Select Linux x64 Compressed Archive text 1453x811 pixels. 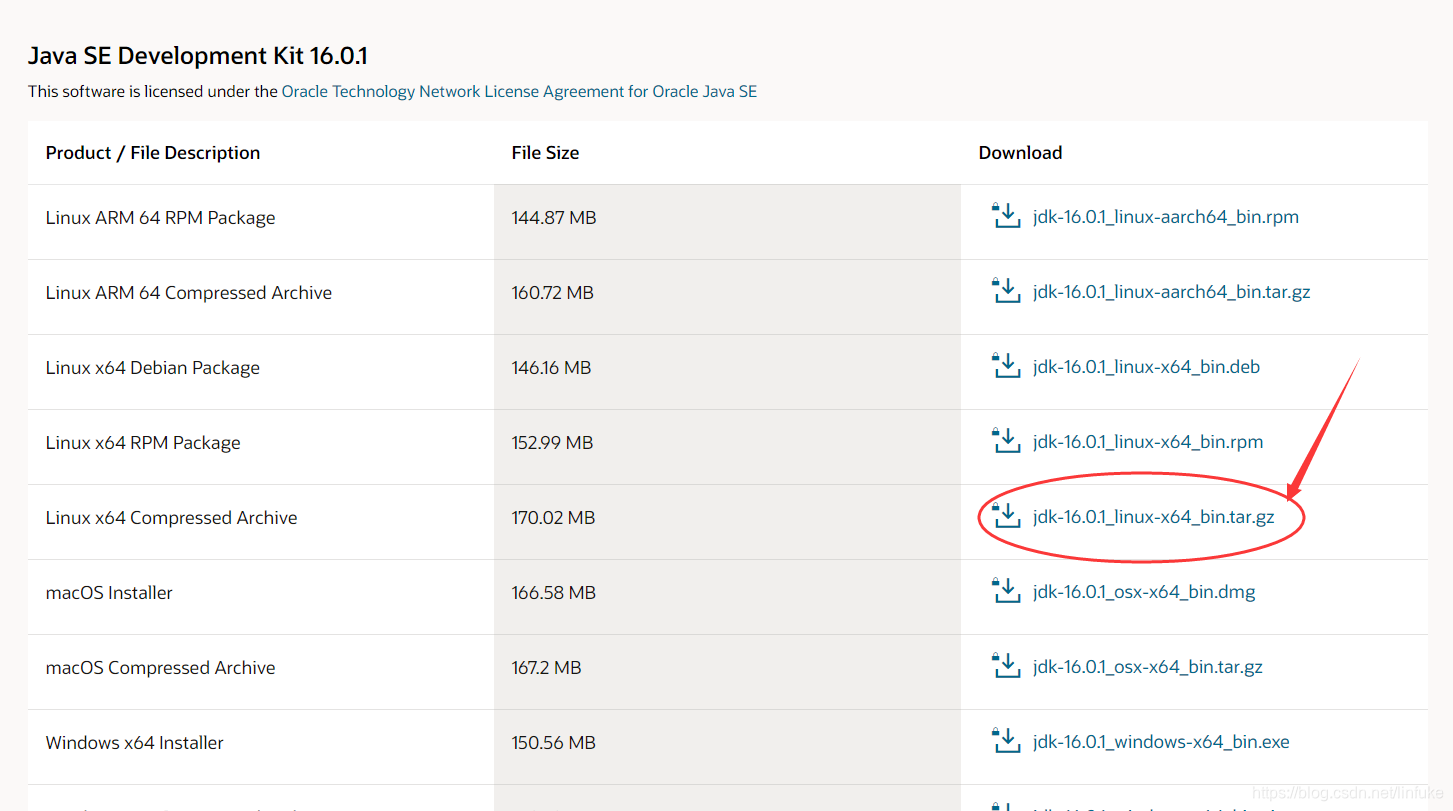171,518
